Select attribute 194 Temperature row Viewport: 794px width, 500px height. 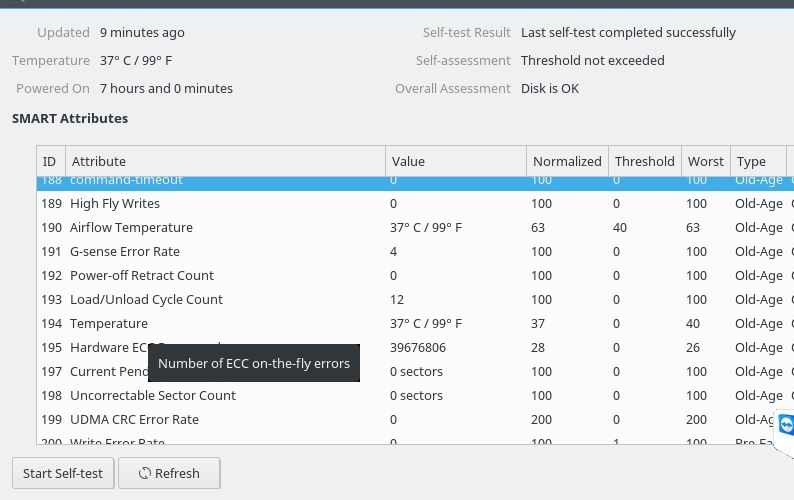[109, 323]
